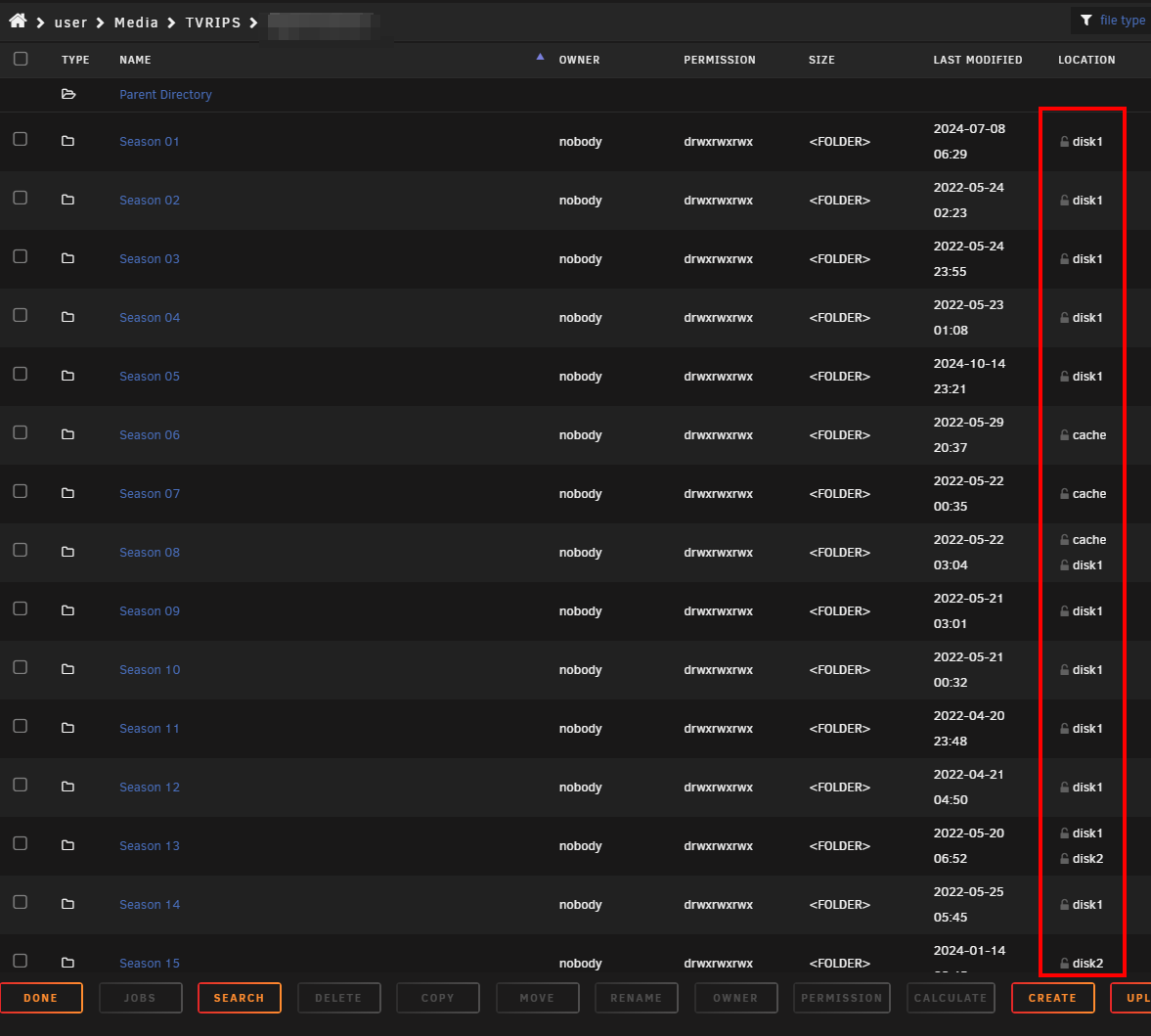Click the Owner action button
Screen dimensions: 1151x1036
[x=735, y=998]
